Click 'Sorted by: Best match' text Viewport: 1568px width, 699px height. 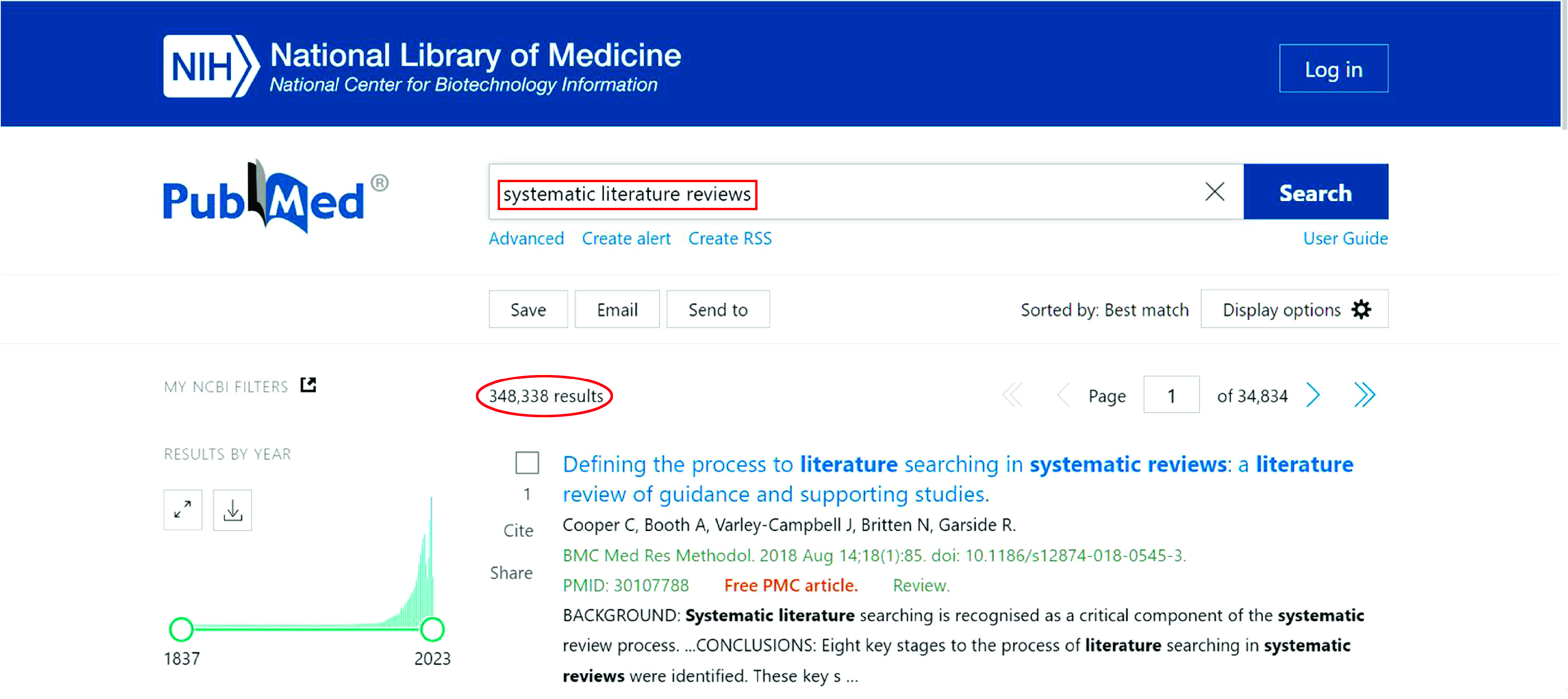point(1104,310)
